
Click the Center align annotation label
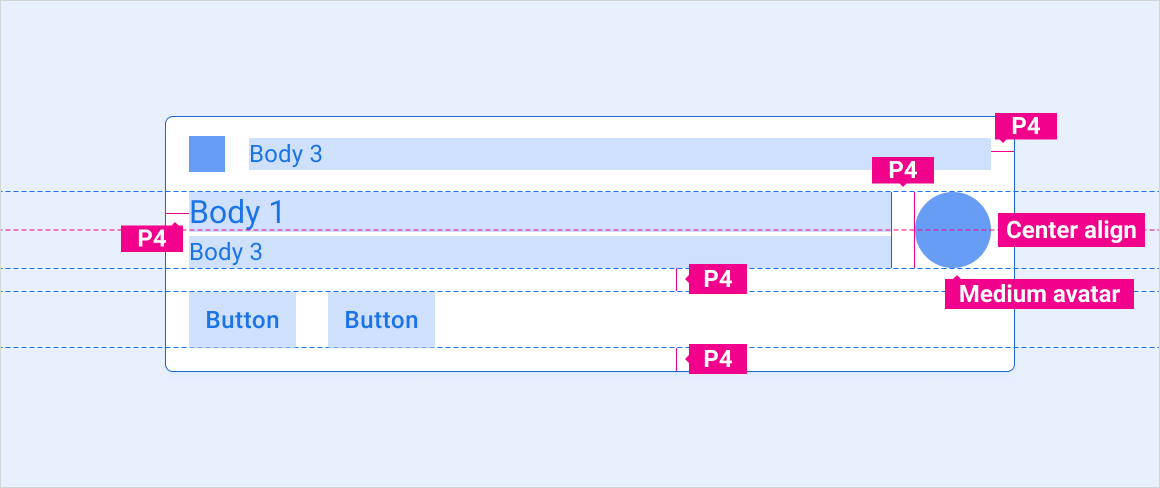pos(1071,230)
